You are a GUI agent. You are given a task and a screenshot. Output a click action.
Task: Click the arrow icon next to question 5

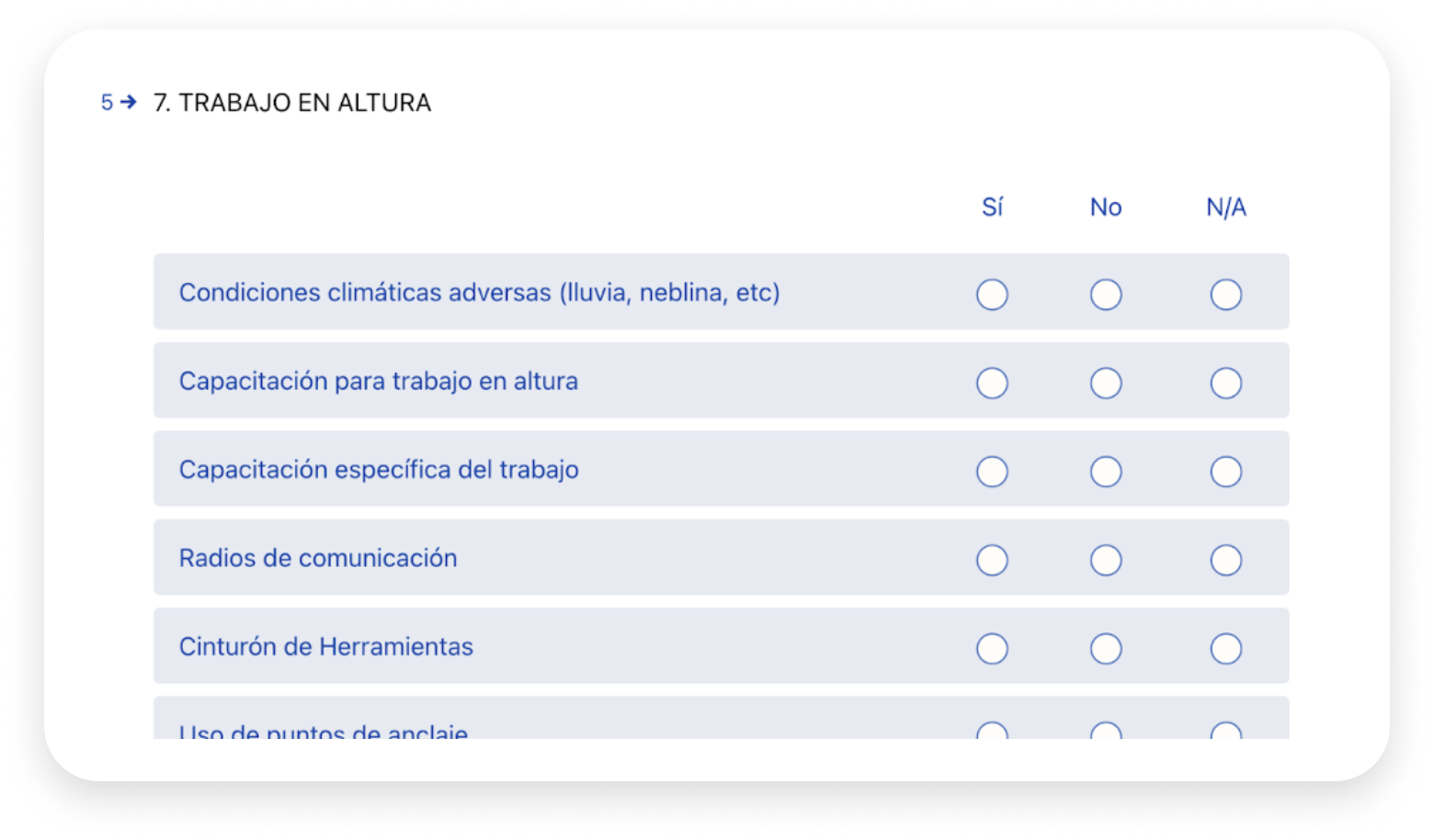click(129, 102)
